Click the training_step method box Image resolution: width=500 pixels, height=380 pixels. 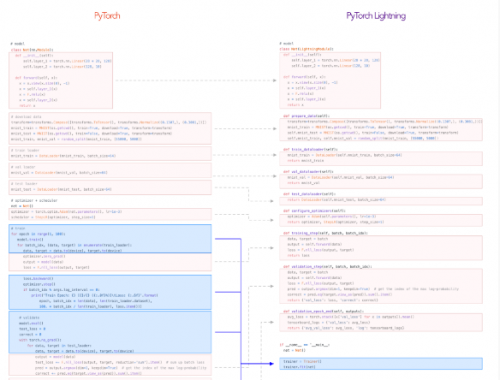pos(381,248)
